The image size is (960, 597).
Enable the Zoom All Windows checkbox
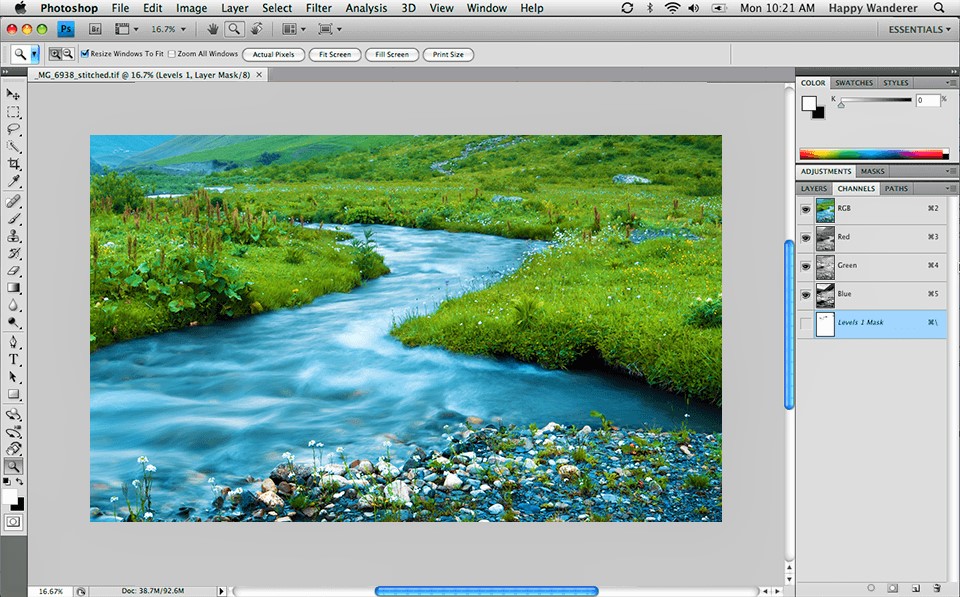pyautogui.click(x=170, y=54)
